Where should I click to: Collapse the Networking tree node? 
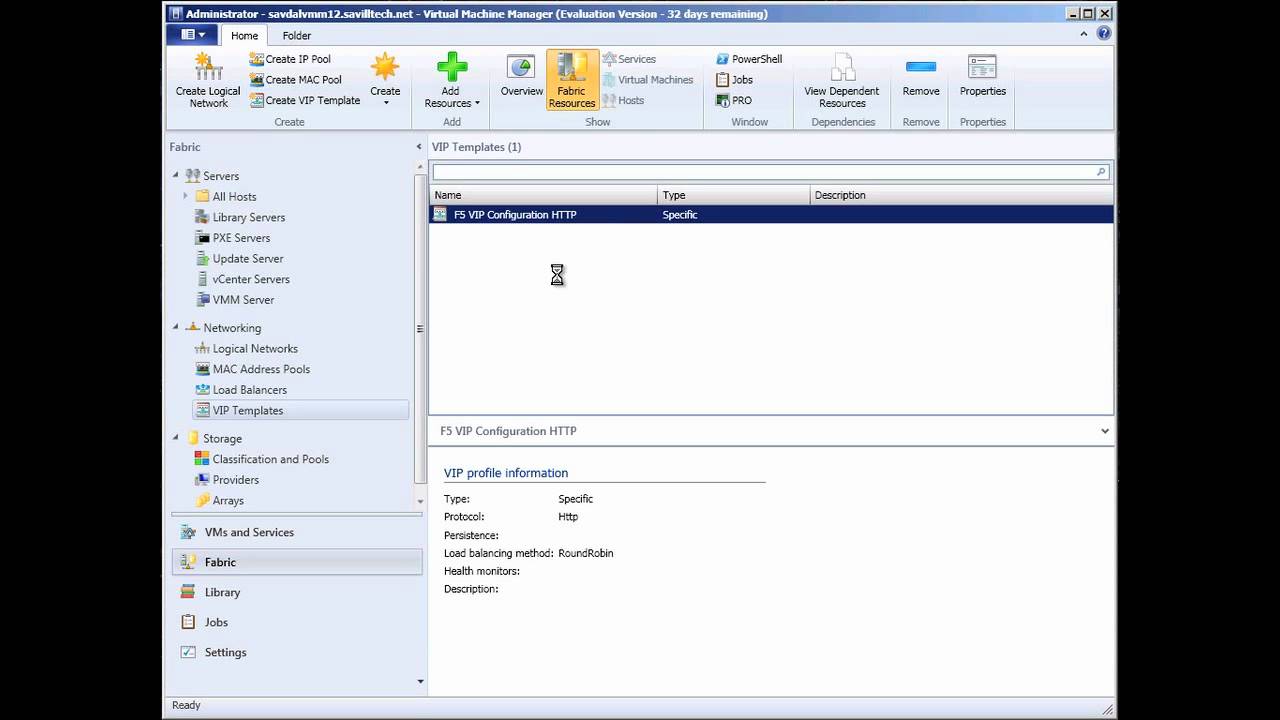[176, 327]
